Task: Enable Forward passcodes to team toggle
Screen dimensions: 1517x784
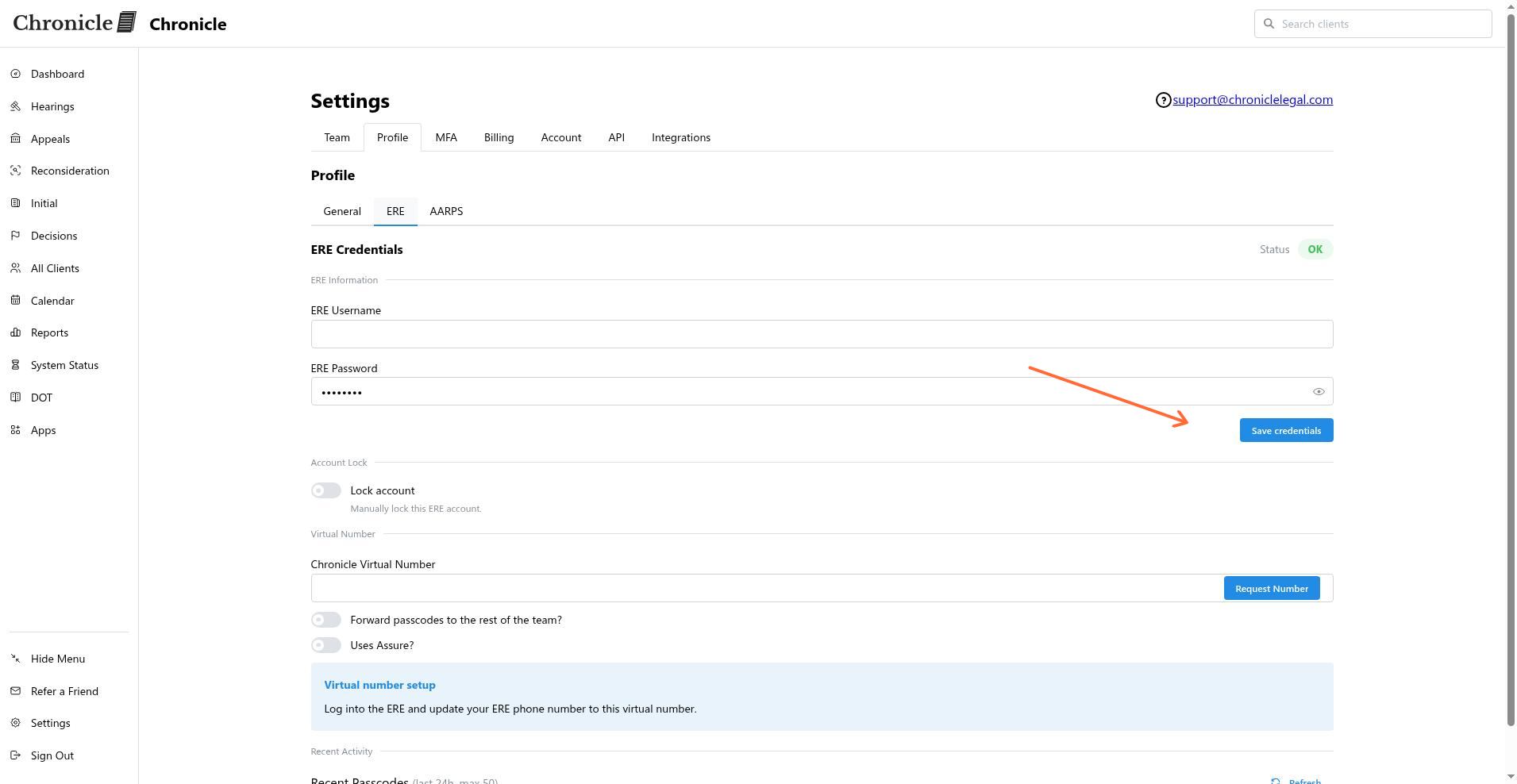Action: click(325, 620)
